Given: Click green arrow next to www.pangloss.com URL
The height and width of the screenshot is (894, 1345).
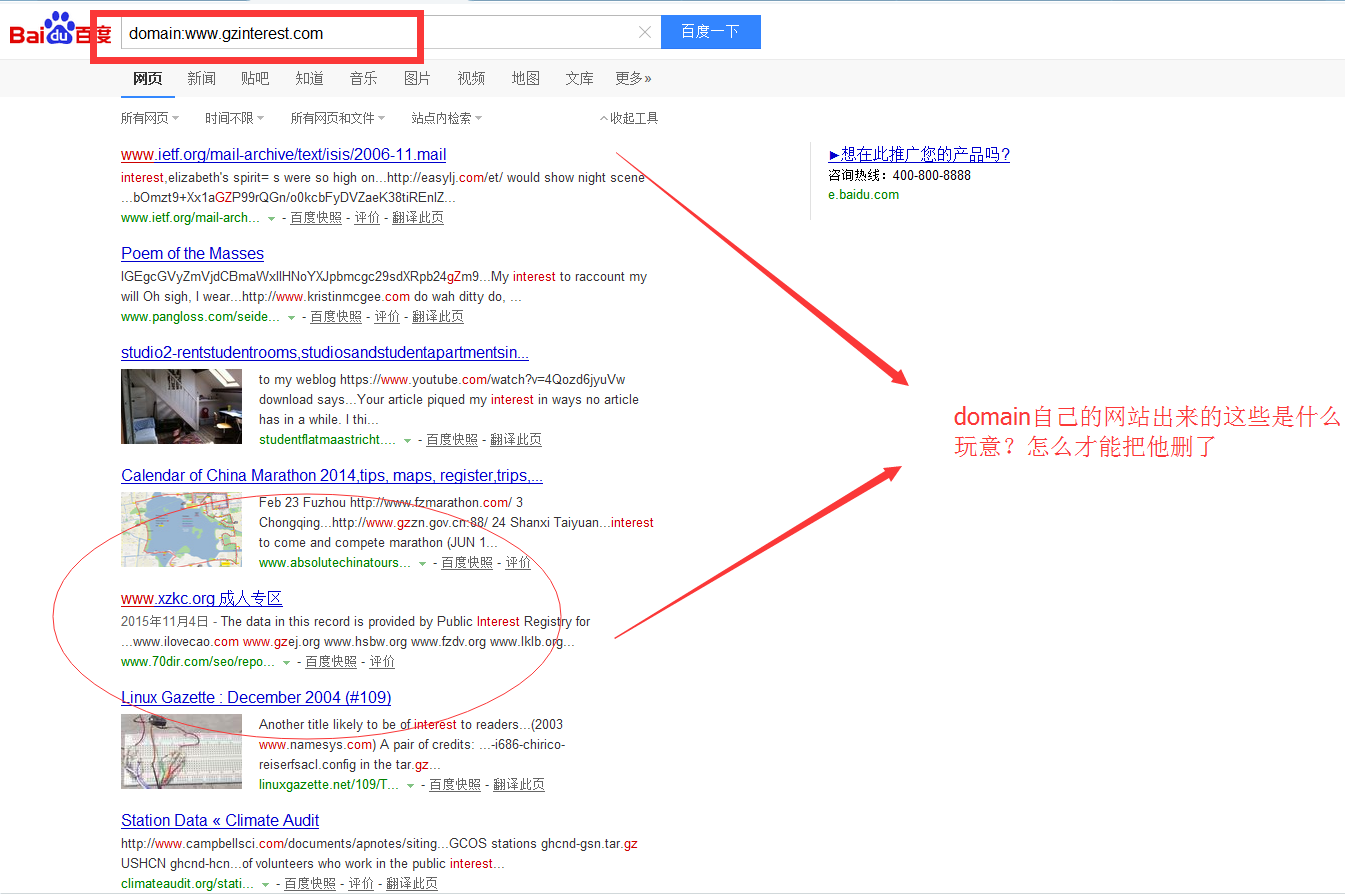Looking at the screenshot, I should tap(291, 317).
